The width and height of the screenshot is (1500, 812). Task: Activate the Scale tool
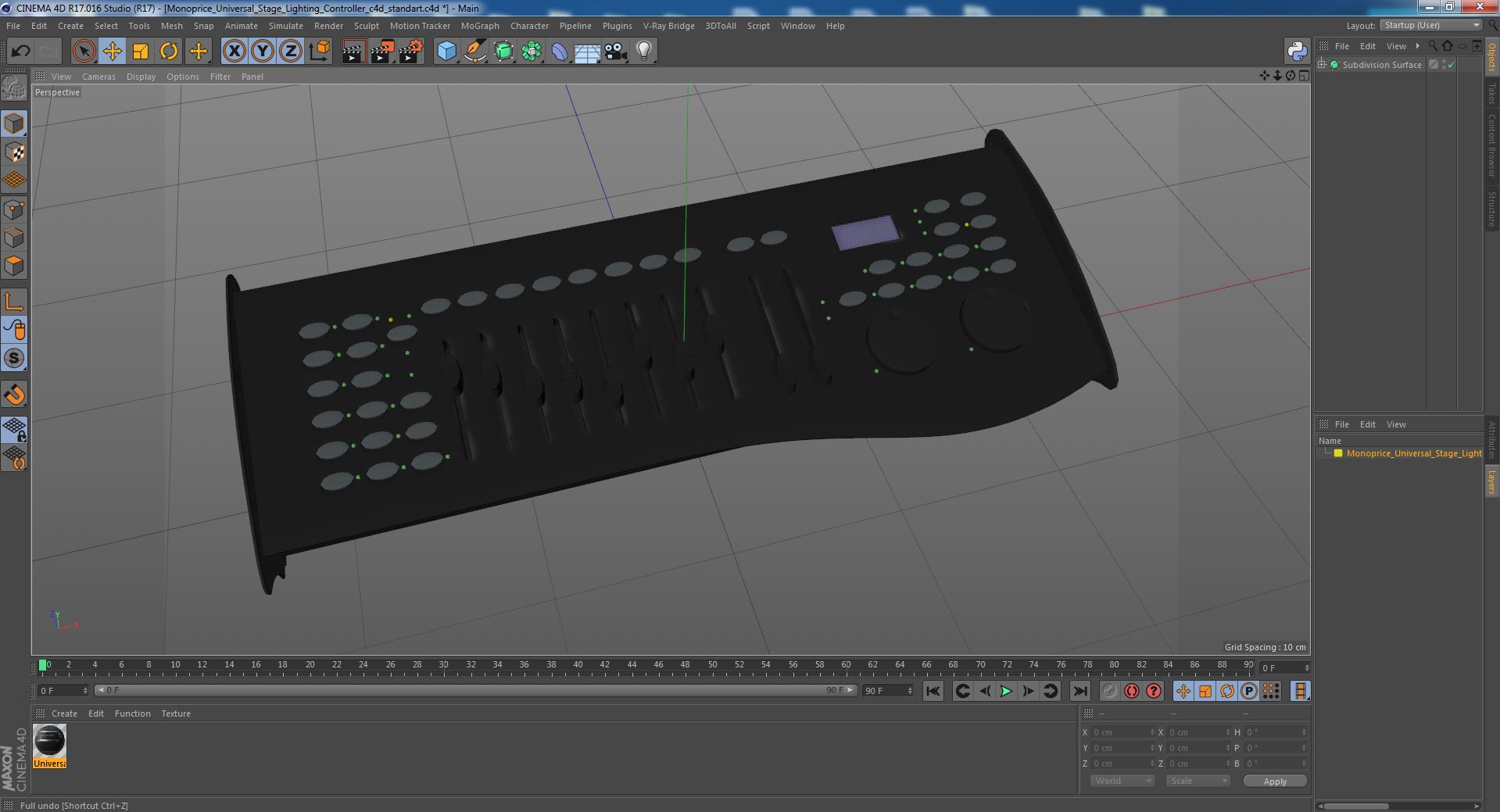(141, 52)
